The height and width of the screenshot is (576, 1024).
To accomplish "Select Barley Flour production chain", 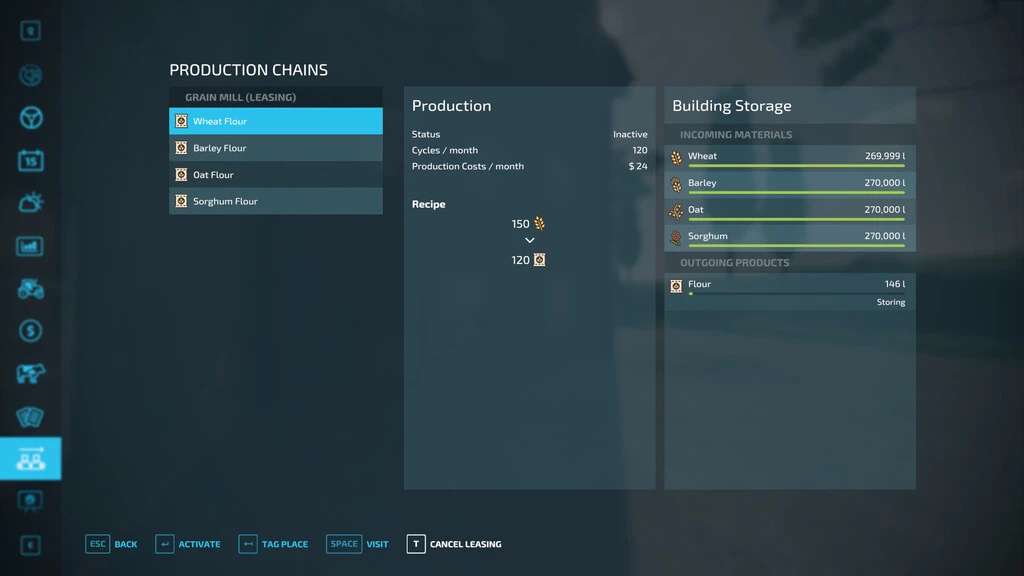I will coord(276,148).
